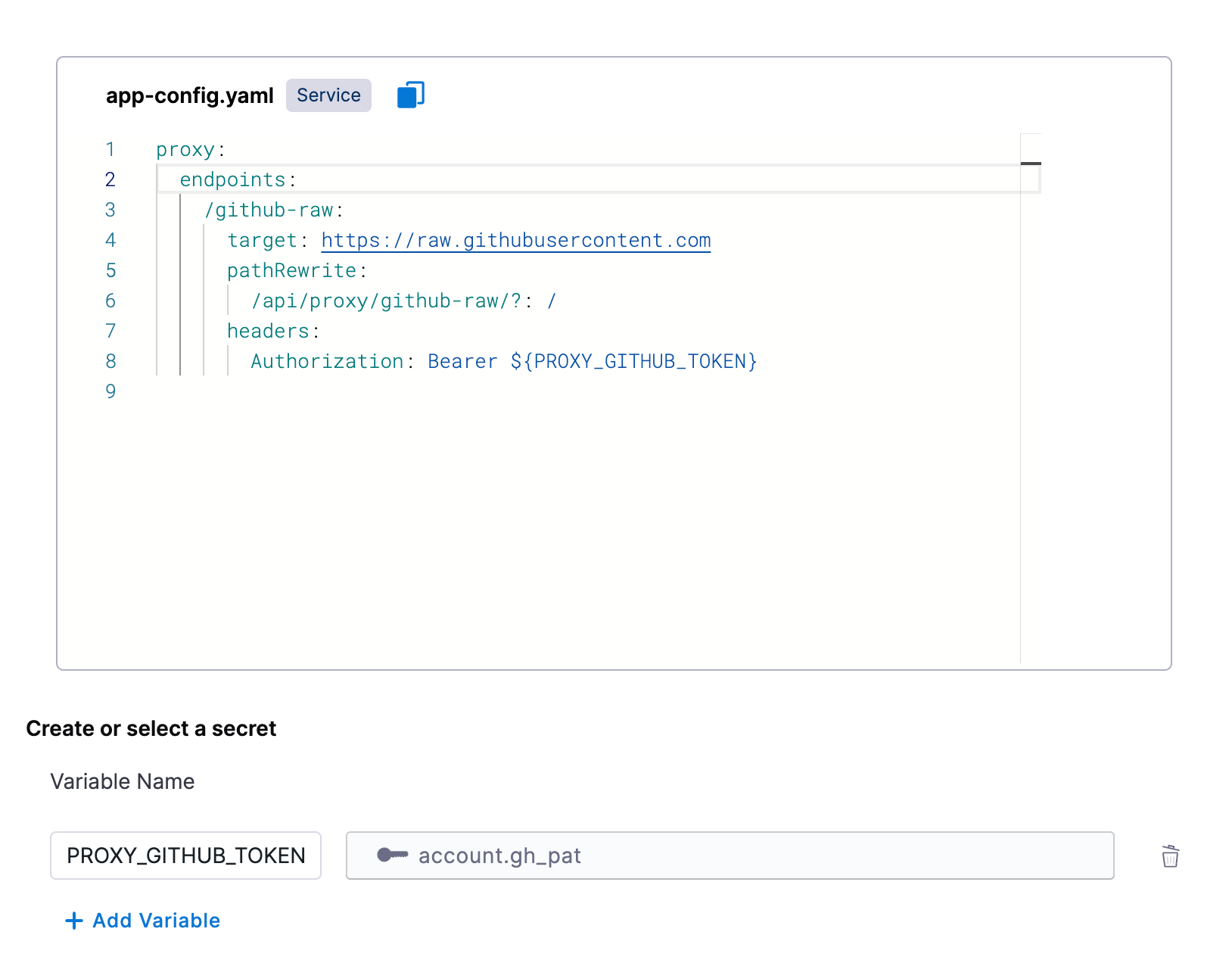Click the key icon in secret field
Screen dimensions: 1232x960
click(392, 856)
